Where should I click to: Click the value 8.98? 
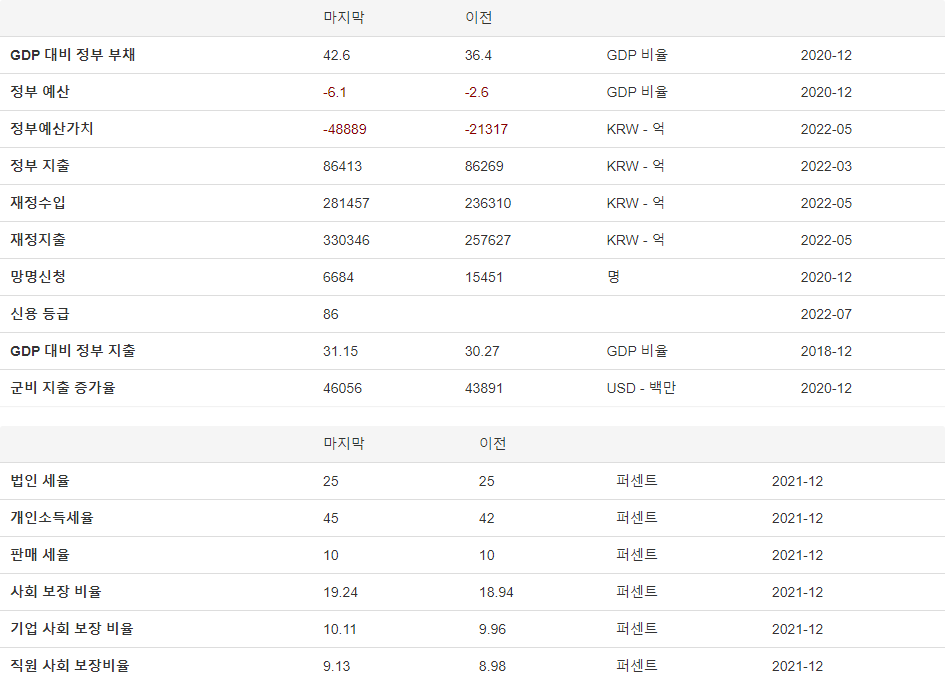(x=492, y=667)
